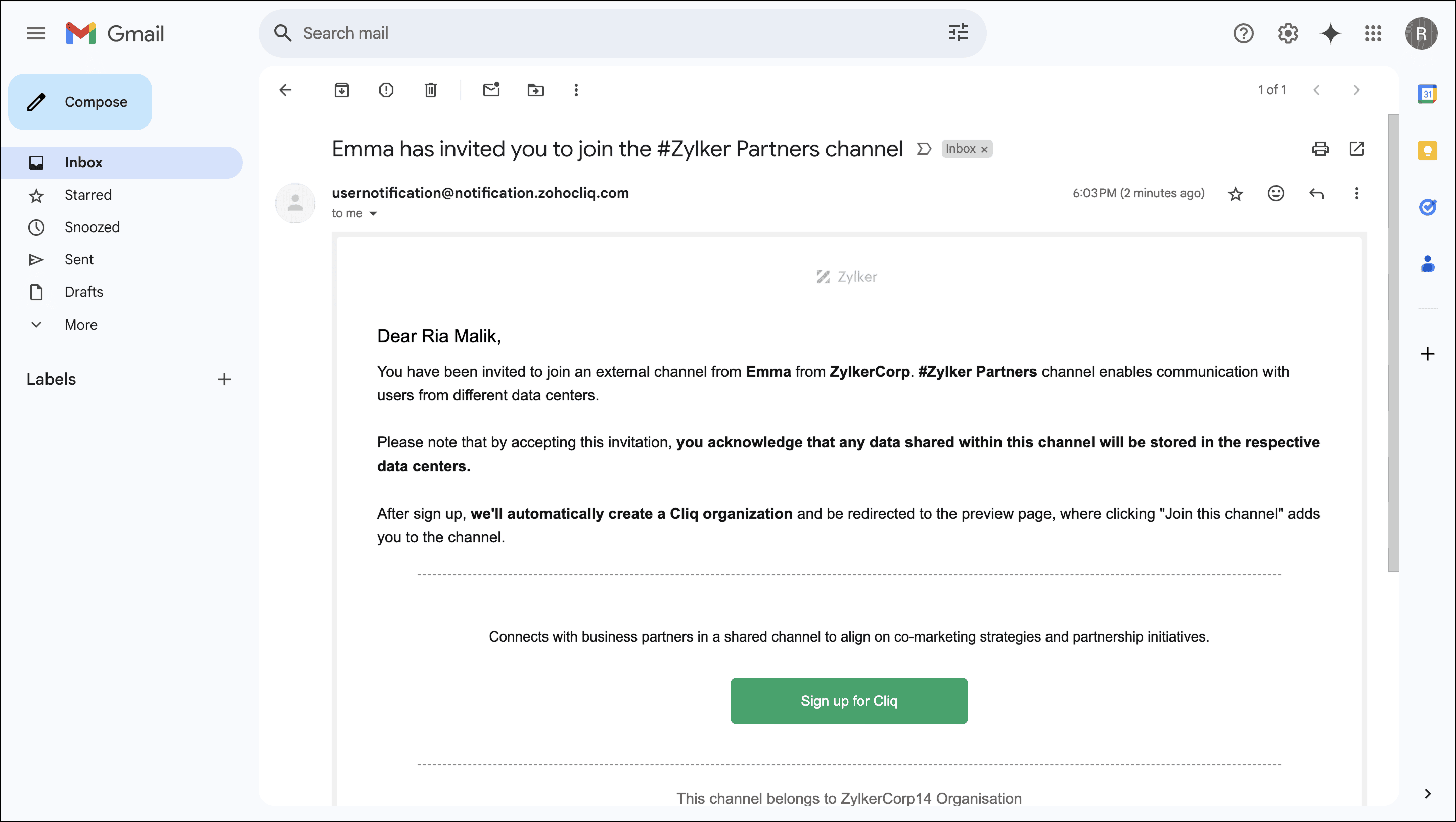Image resolution: width=1456 pixels, height=822 pixels.
Task: Toggle the importance marker beside the subject
Action: [924, 149]
